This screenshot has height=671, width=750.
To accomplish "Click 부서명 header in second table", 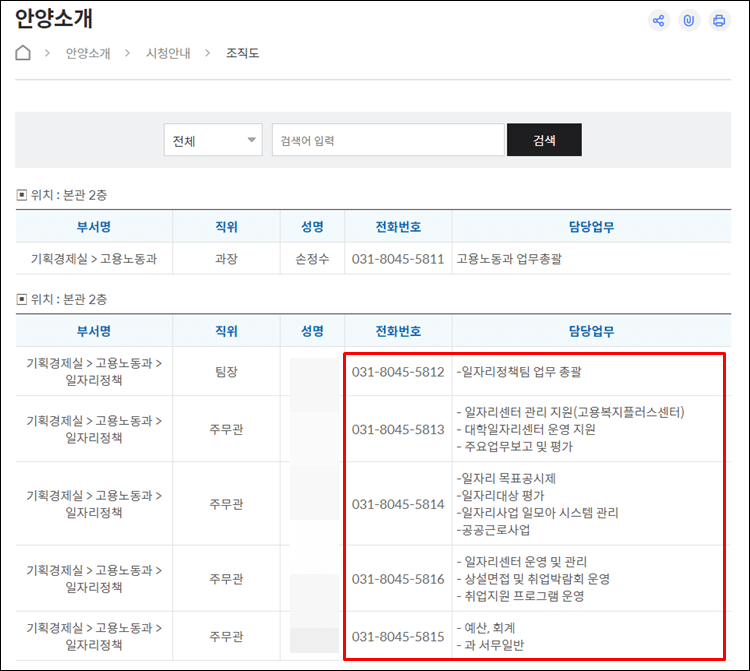I will tap(94, 331).
